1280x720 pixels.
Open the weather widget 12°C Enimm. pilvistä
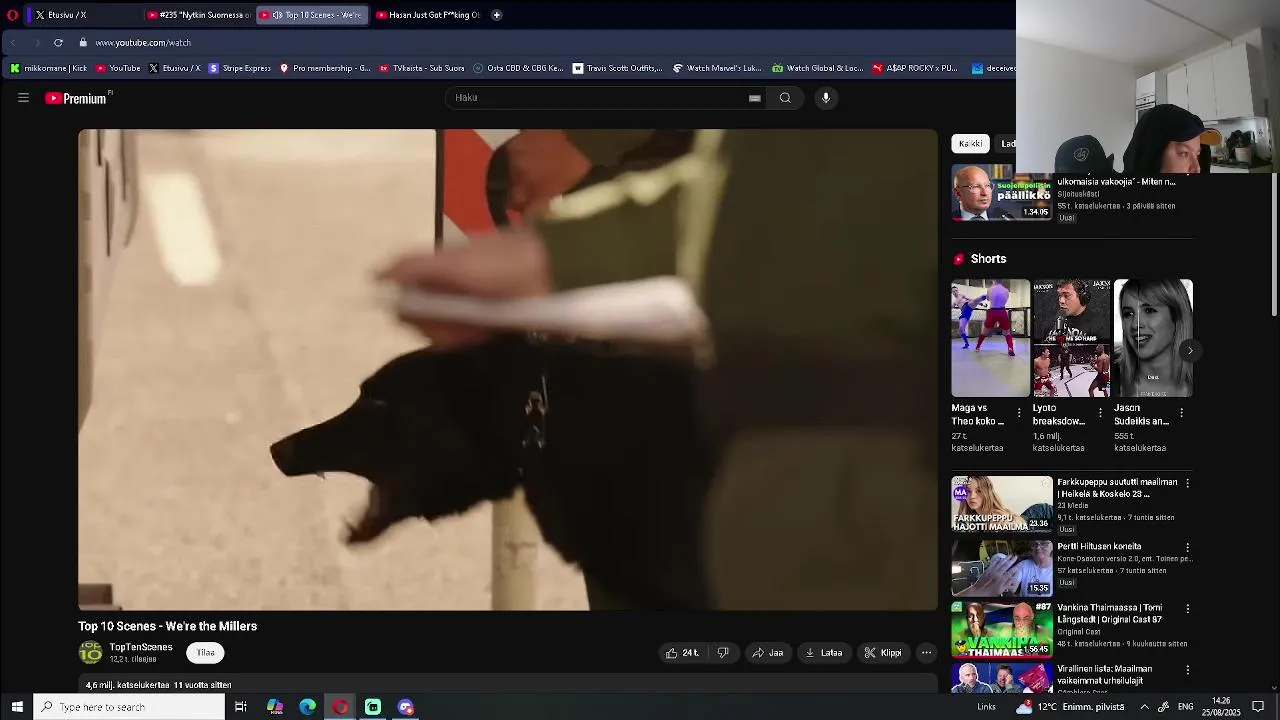click(x=1071, y=707)
